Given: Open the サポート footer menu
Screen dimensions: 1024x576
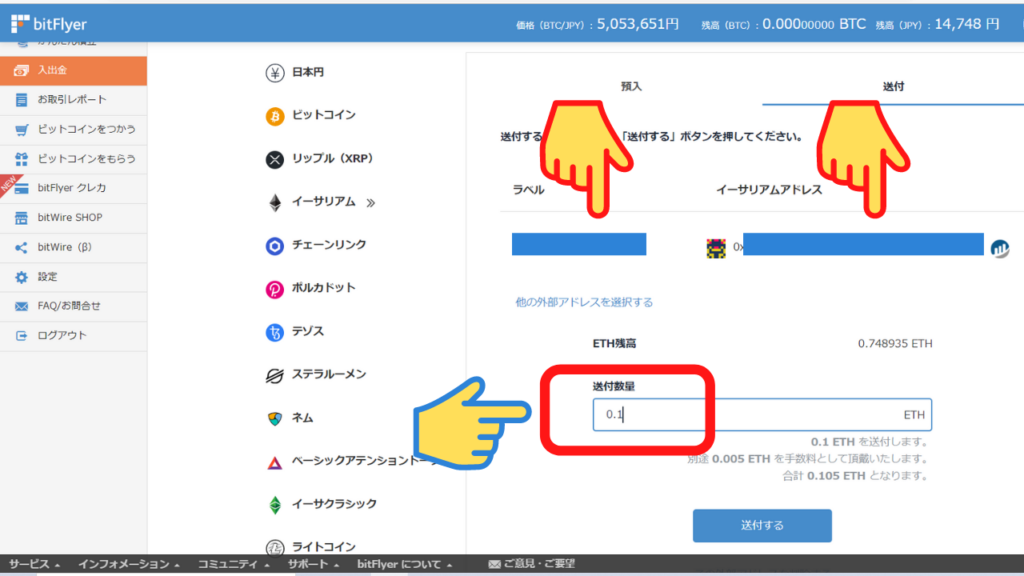Looking at the screenshot, I should click(x=313, y=564).
